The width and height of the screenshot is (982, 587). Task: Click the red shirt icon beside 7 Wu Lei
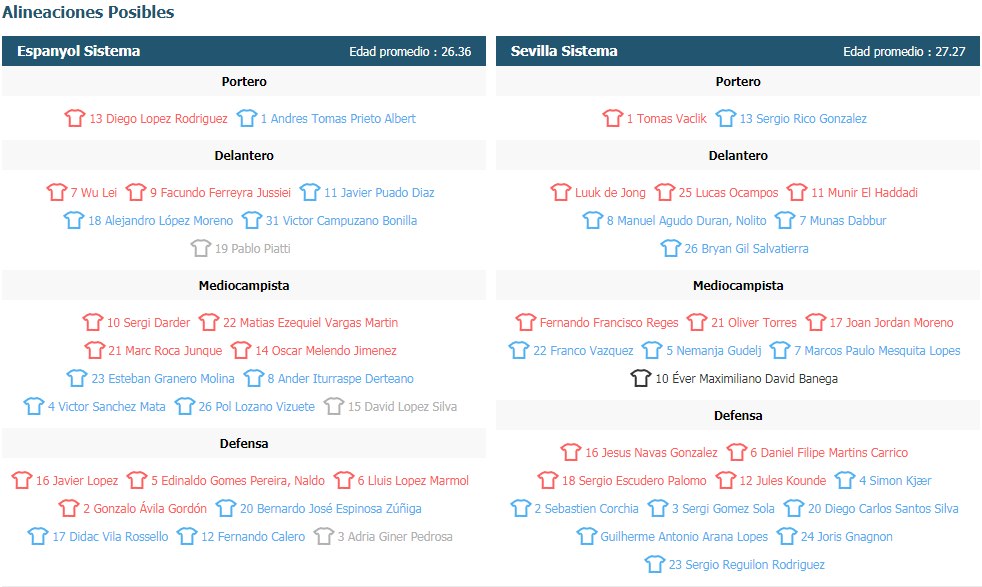tap(56, 192)
